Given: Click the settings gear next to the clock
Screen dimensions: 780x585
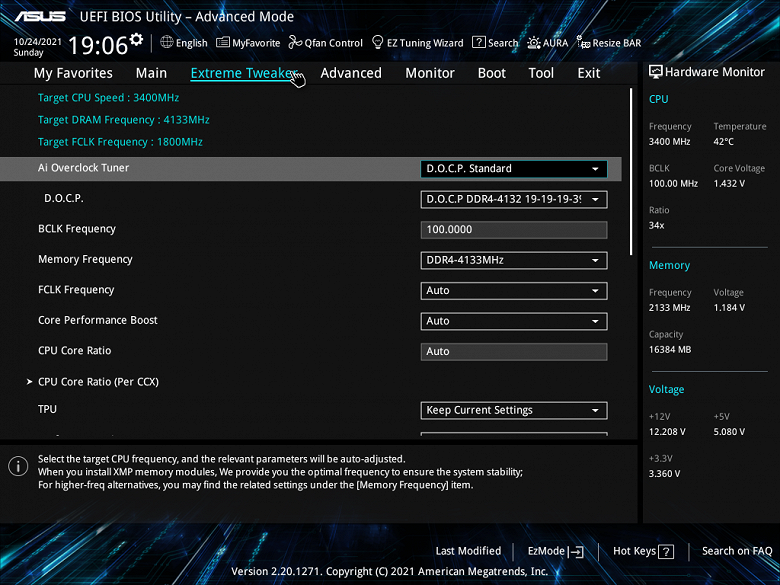Looking at the screenshot, I should coord(136,39).
